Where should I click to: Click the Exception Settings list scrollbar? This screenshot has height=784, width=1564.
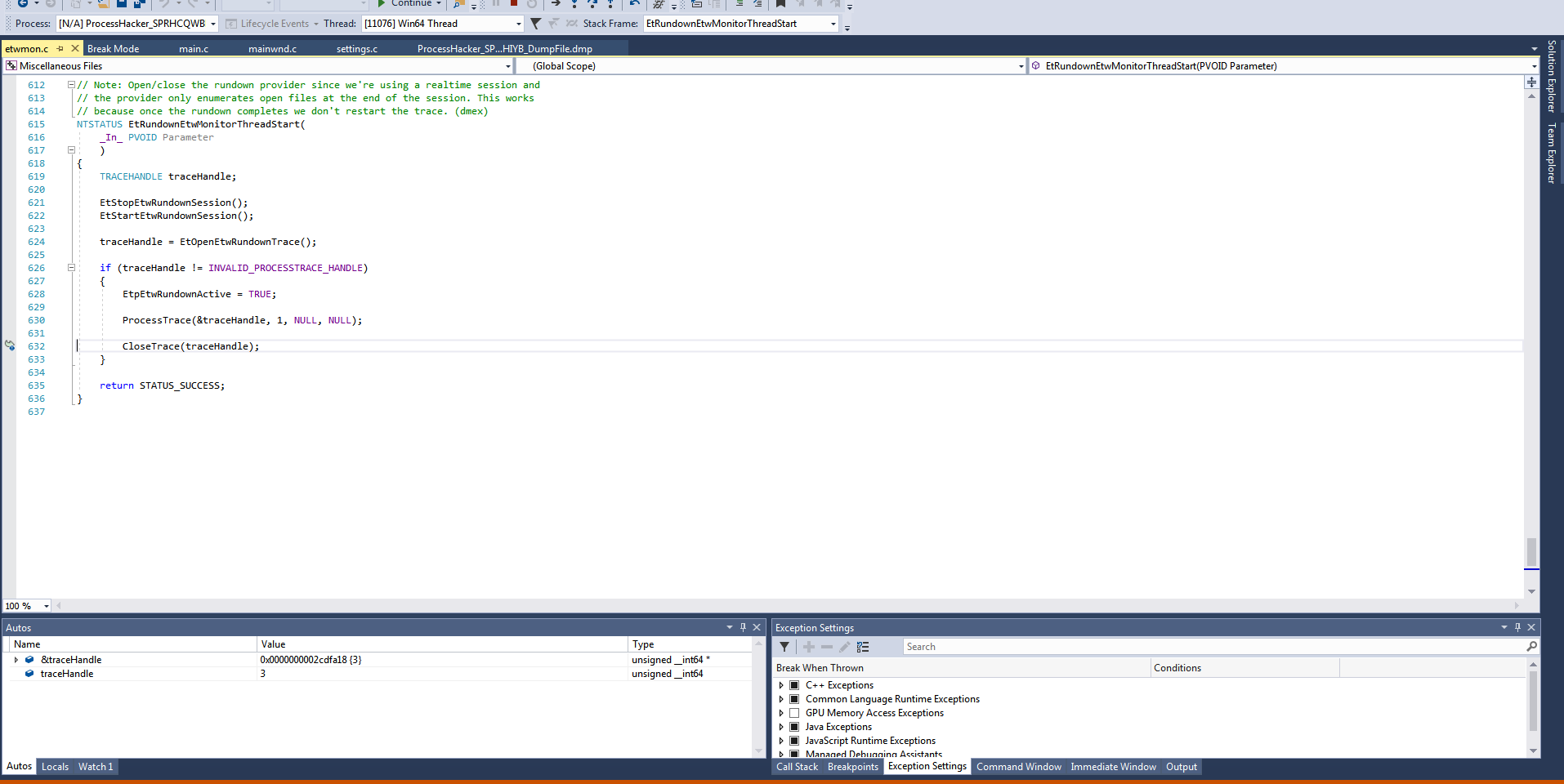point(1533,701)
